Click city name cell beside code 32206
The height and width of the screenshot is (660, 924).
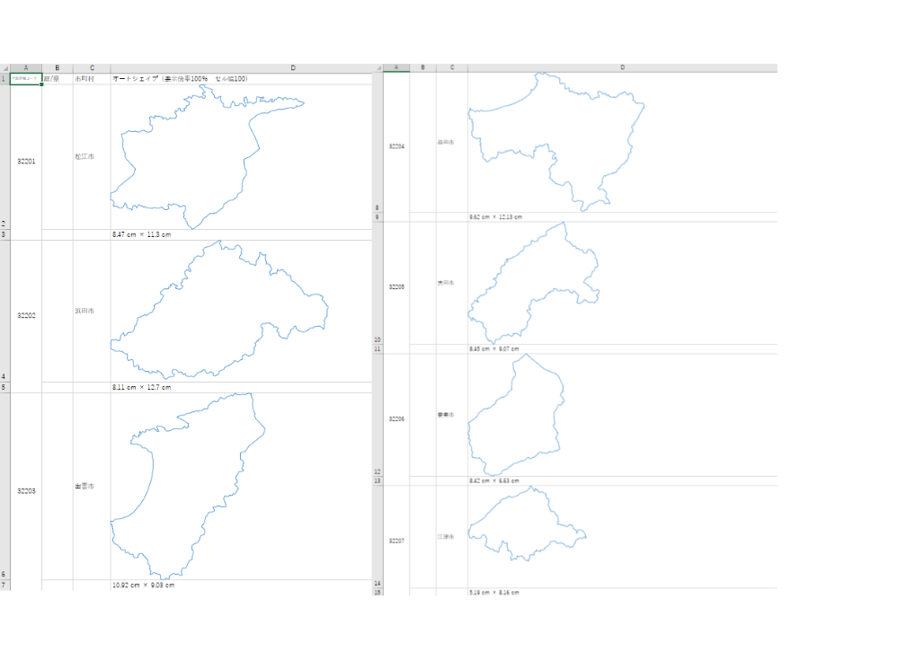tap(452, 415)
